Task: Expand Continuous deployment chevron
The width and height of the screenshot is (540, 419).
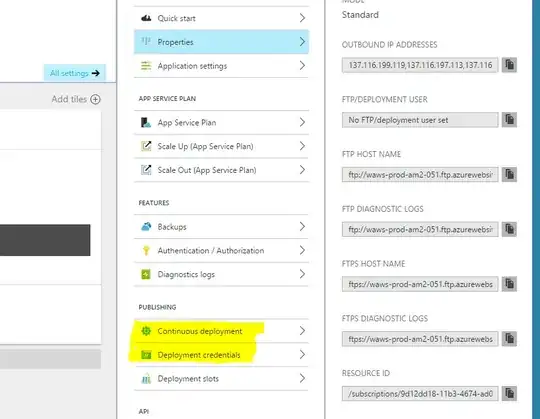Action: 302,331
